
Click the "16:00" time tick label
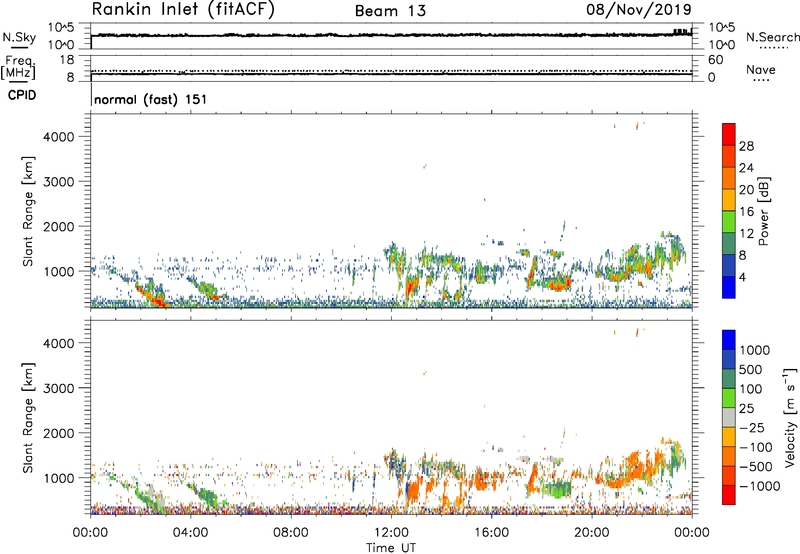pyautogui.click(x=491, y=533)
